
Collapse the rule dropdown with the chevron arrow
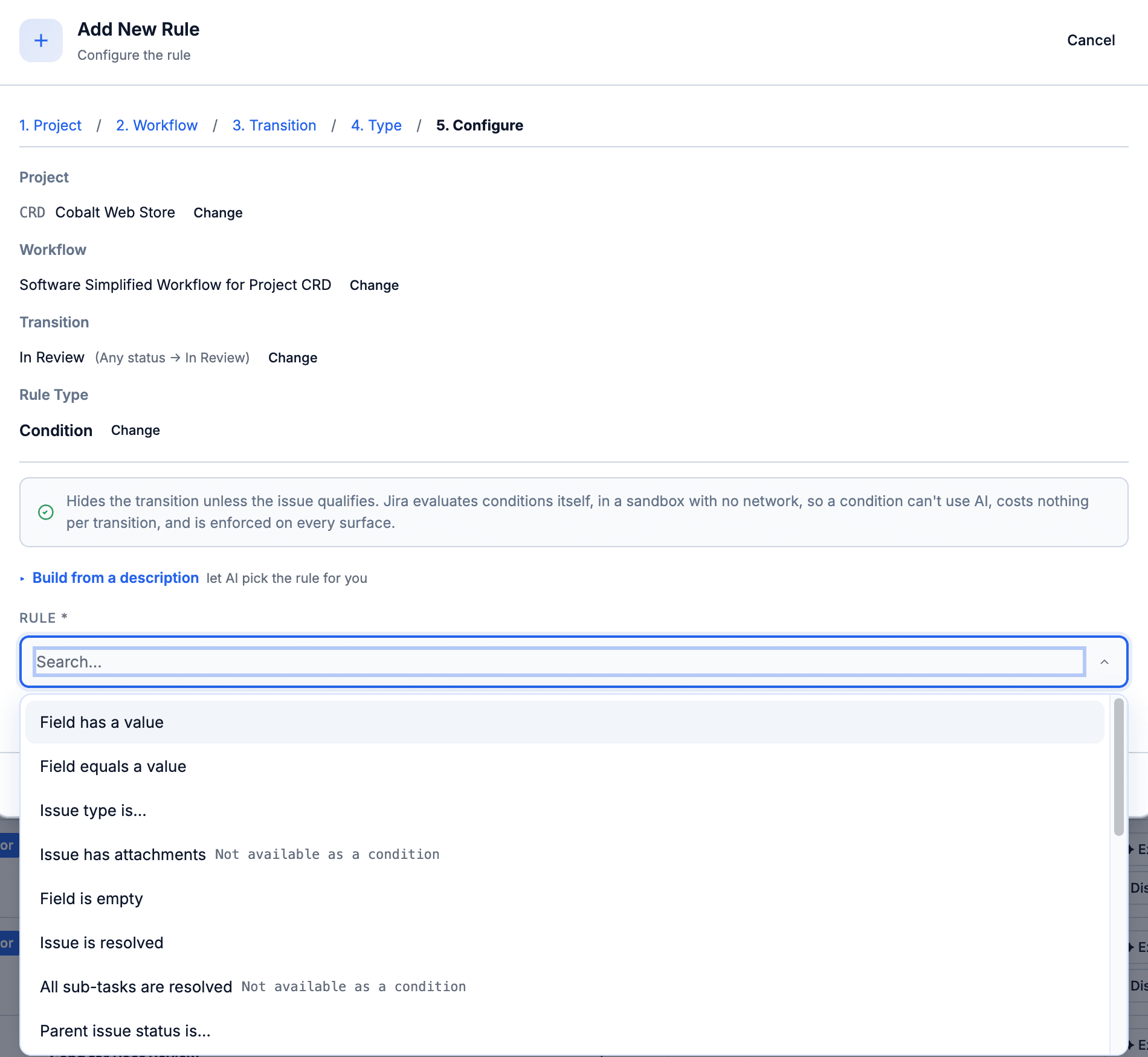coord(1104,662)
